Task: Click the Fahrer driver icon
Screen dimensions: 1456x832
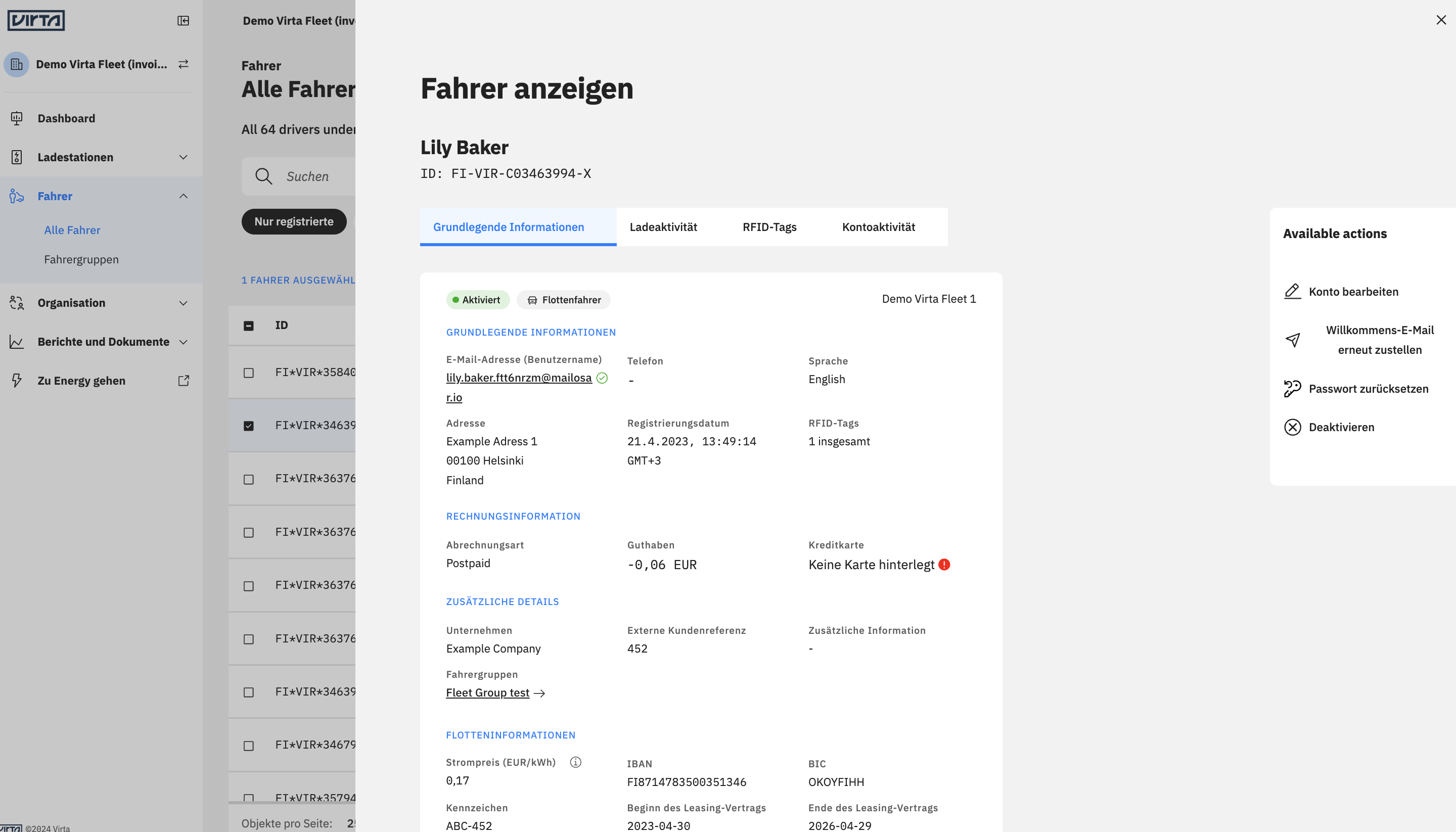Action: (17, 196)
